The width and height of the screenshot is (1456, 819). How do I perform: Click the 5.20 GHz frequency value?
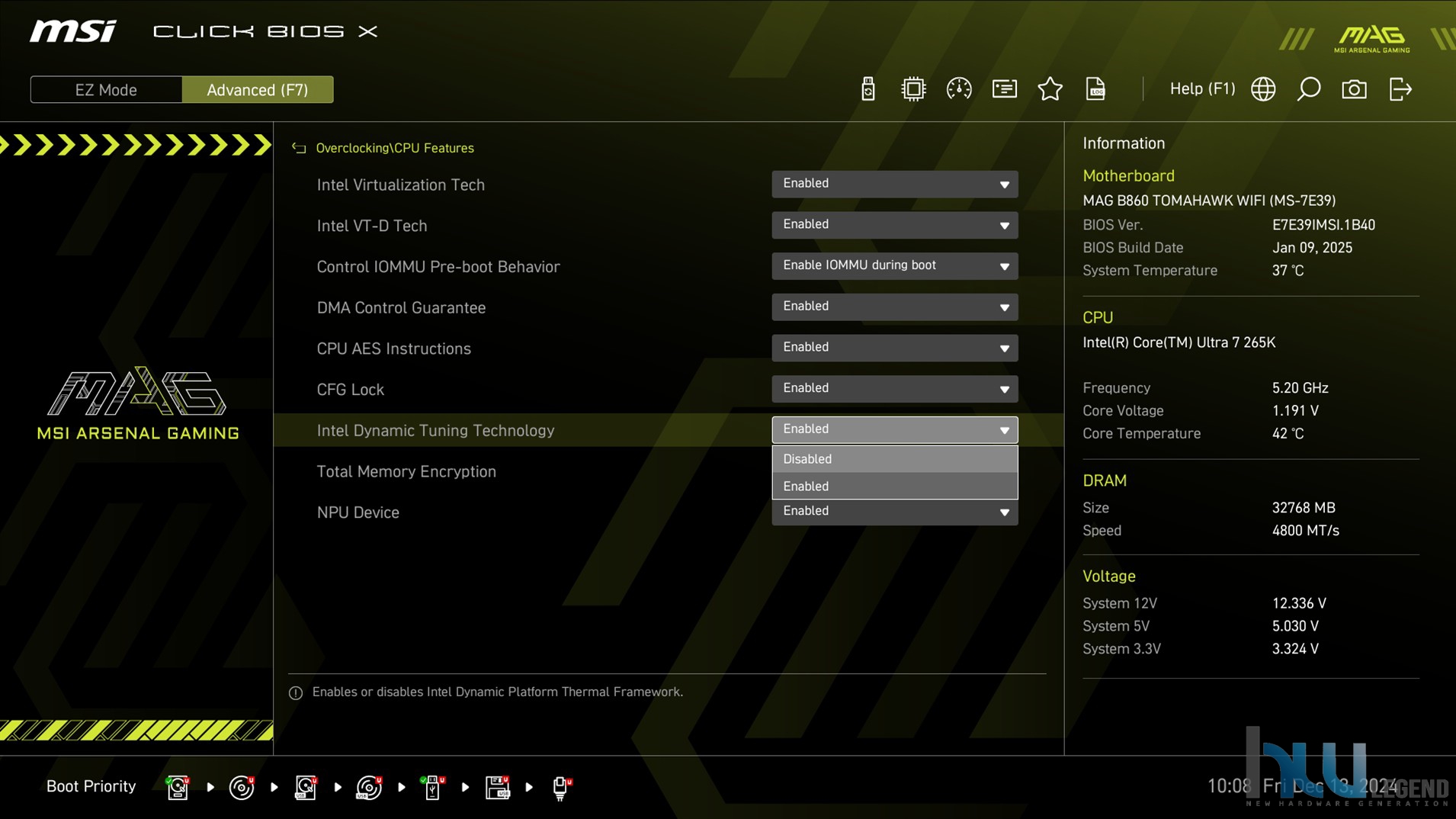click(x=1300, y=388)
